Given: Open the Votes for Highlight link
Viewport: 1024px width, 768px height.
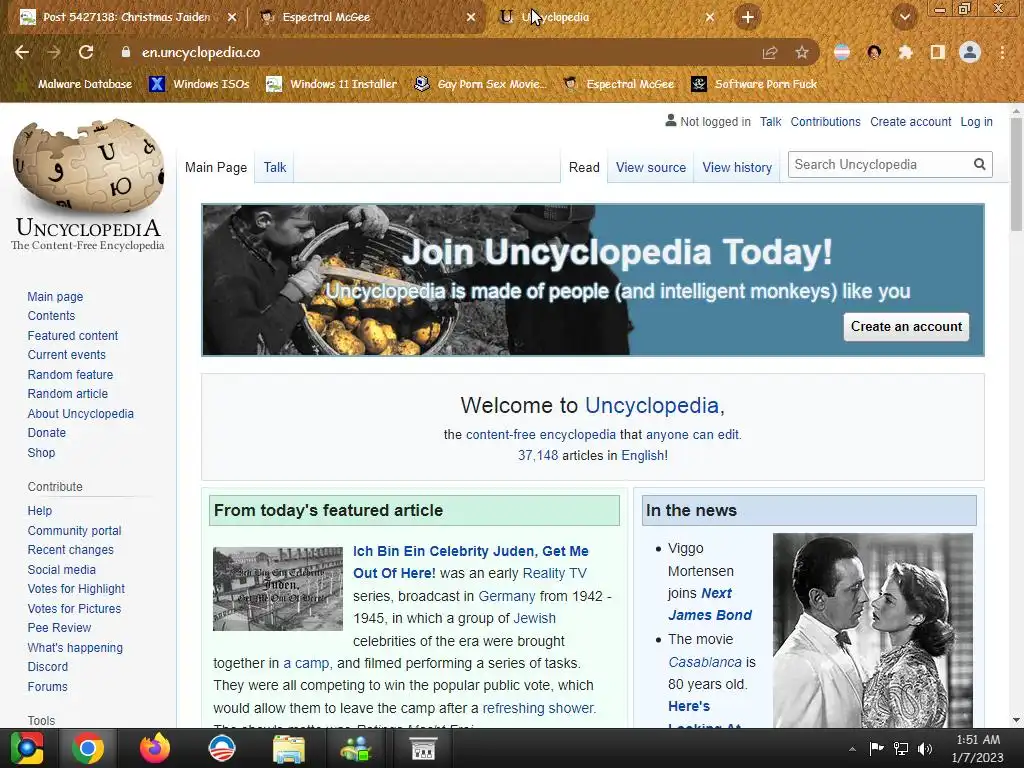Looking at the screenshot, I should click(x=76, y=588).
